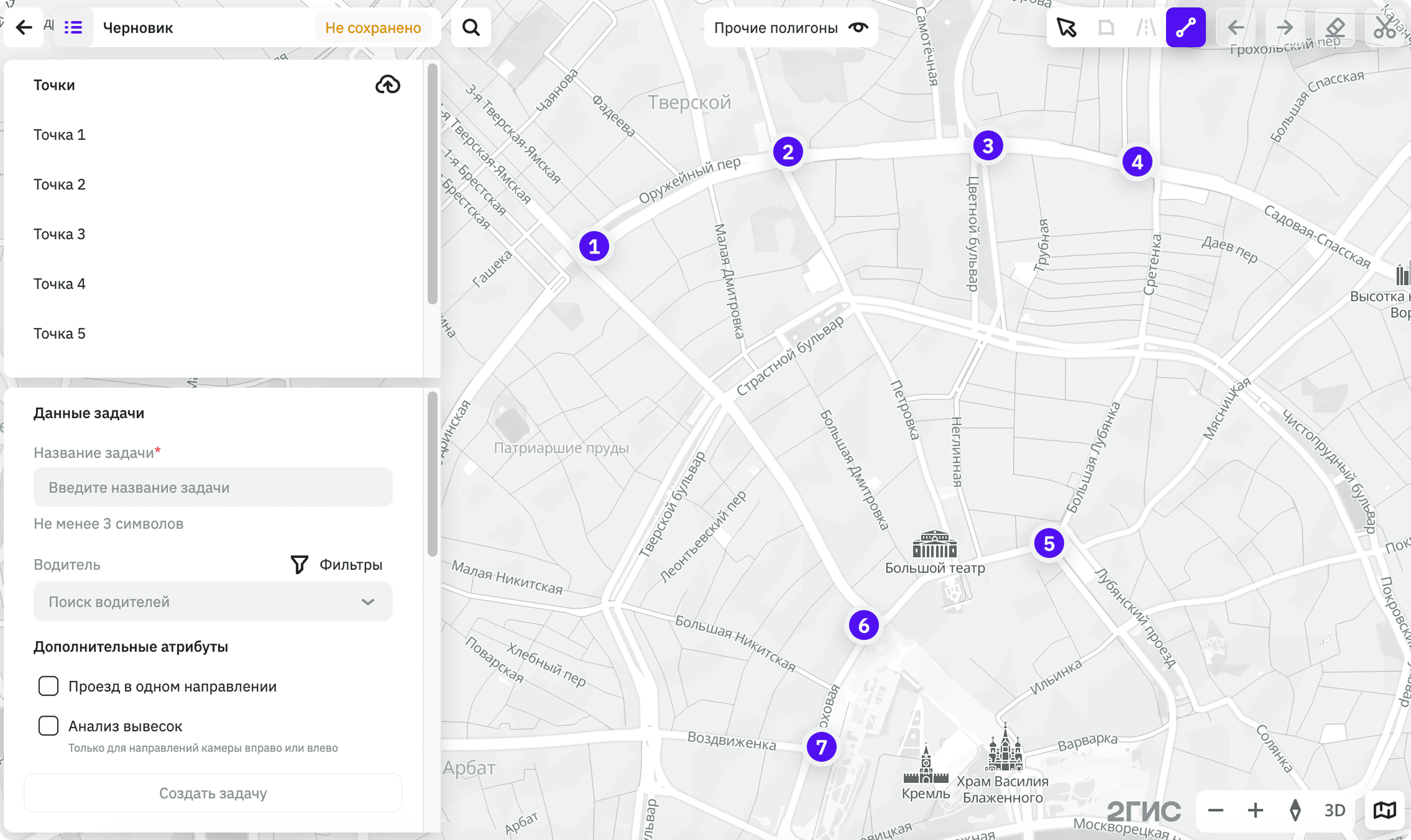
Task: Click the Фильтры funnel icon
Action: pos(299,564)
